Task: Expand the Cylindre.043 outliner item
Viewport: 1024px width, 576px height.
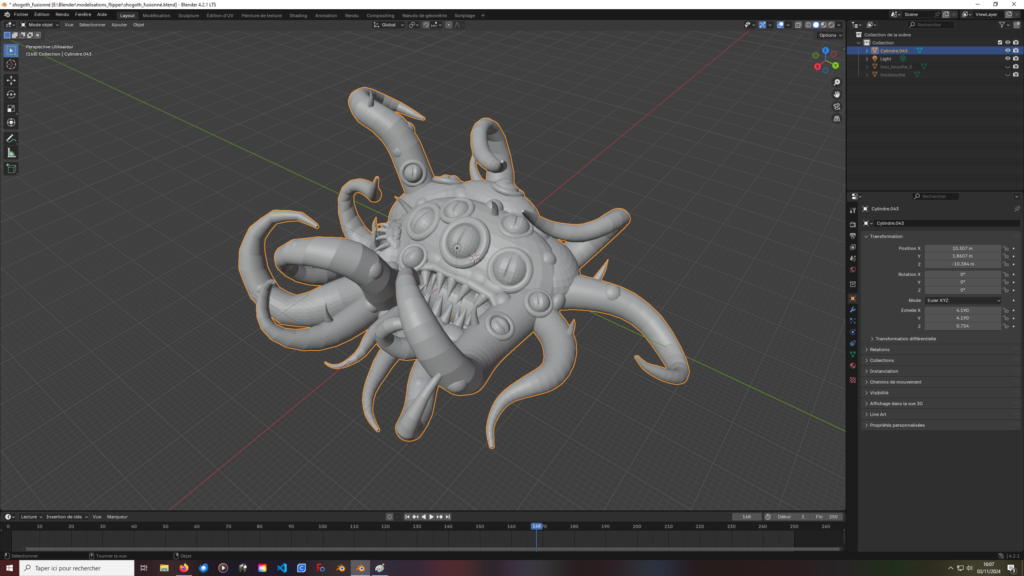Action: point(867,51)
